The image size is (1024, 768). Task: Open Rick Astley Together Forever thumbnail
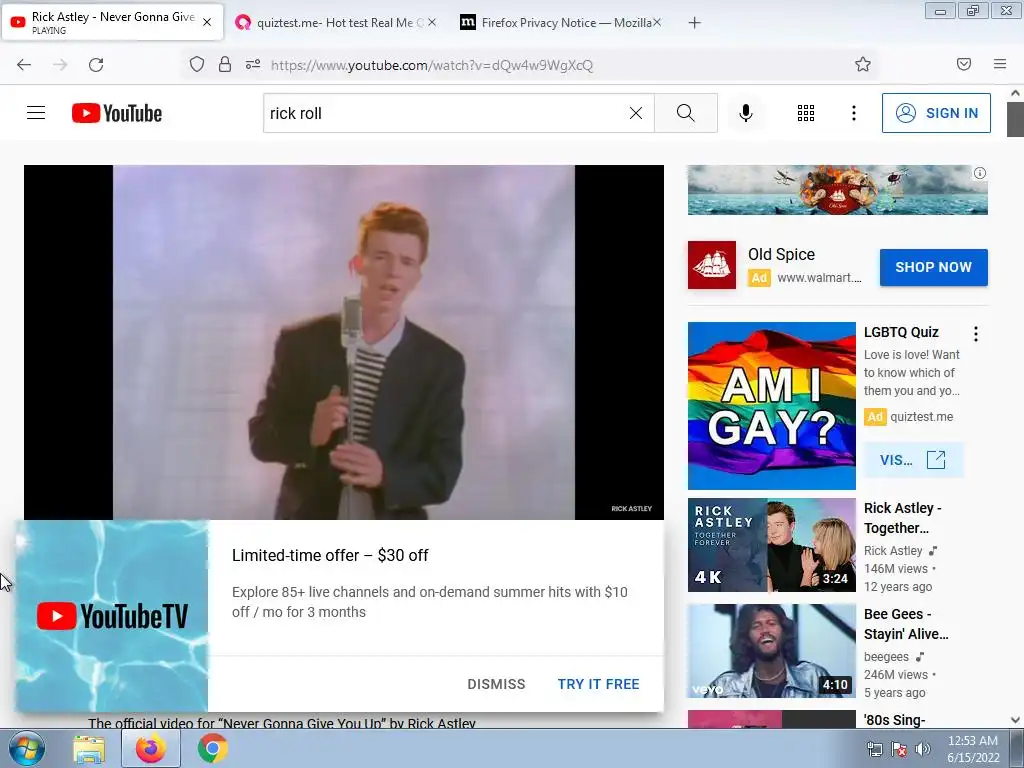tap(771, 545)
